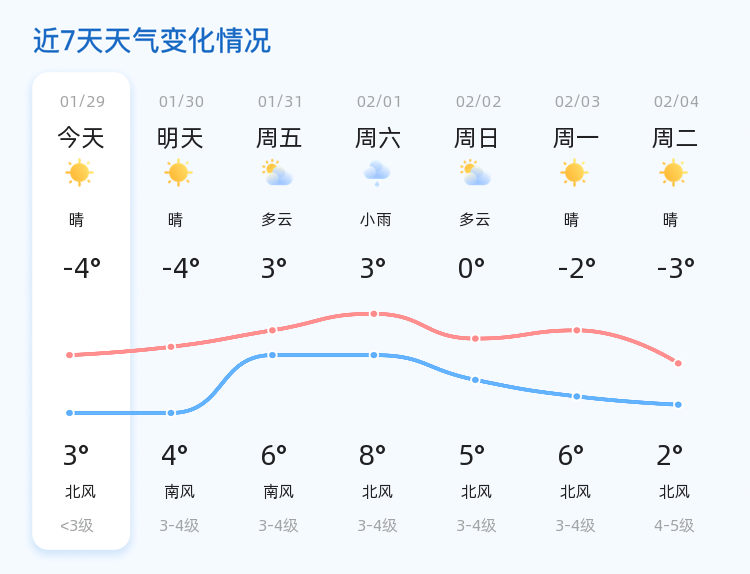Click the 4-5级 wind level text

point(674,526)
